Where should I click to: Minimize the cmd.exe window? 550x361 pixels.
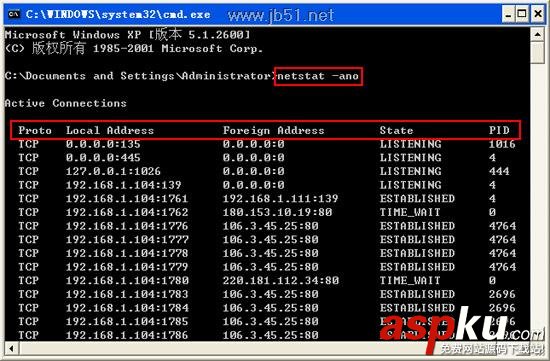click(508, 14)
